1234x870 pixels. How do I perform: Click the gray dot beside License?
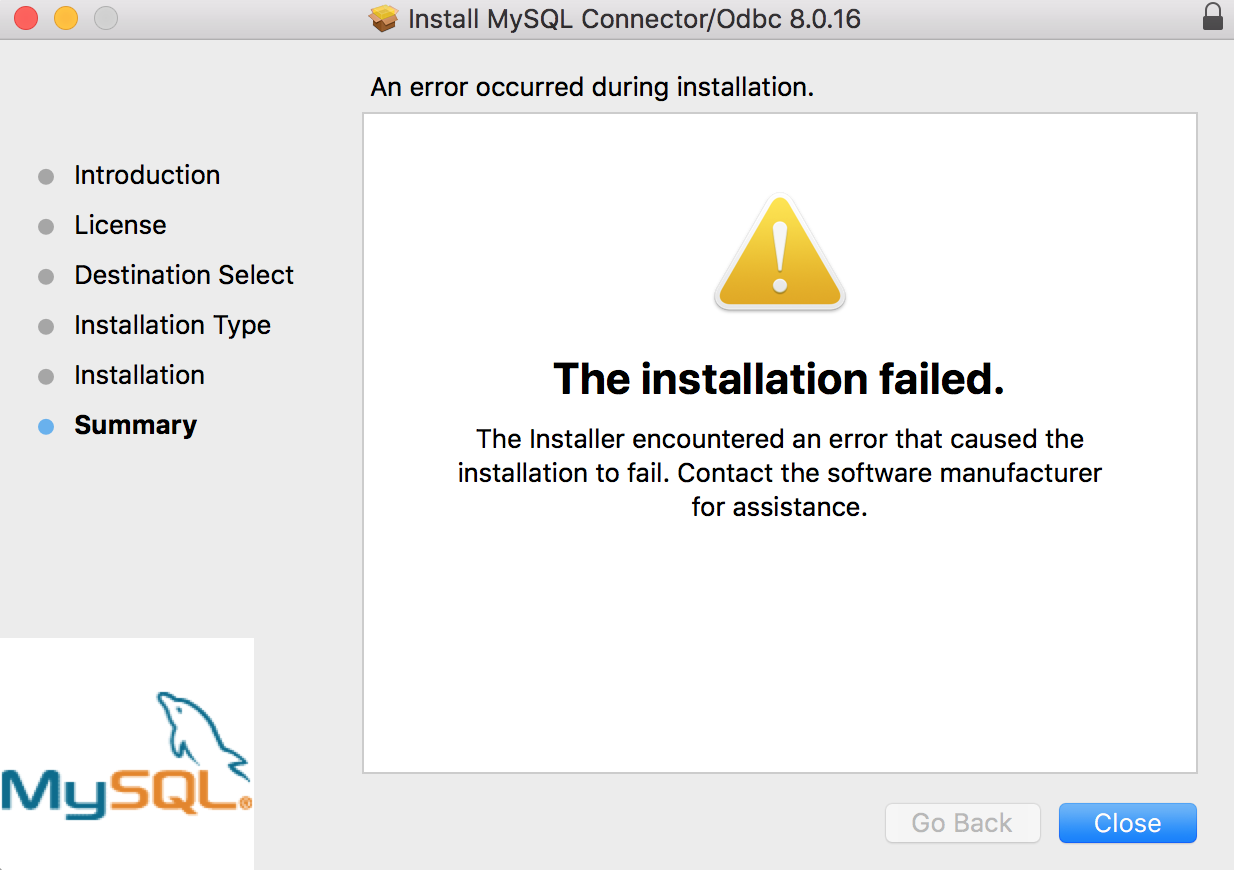[x=46, y=226]
